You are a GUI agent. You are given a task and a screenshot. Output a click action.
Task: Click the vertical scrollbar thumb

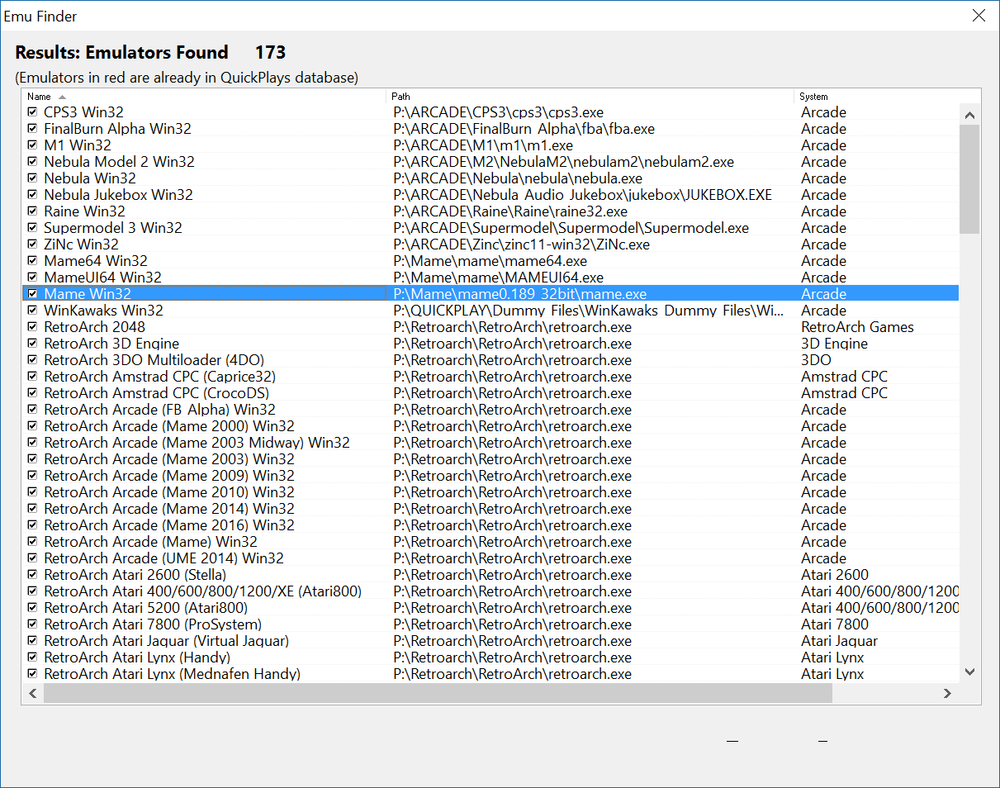[969, 179]
